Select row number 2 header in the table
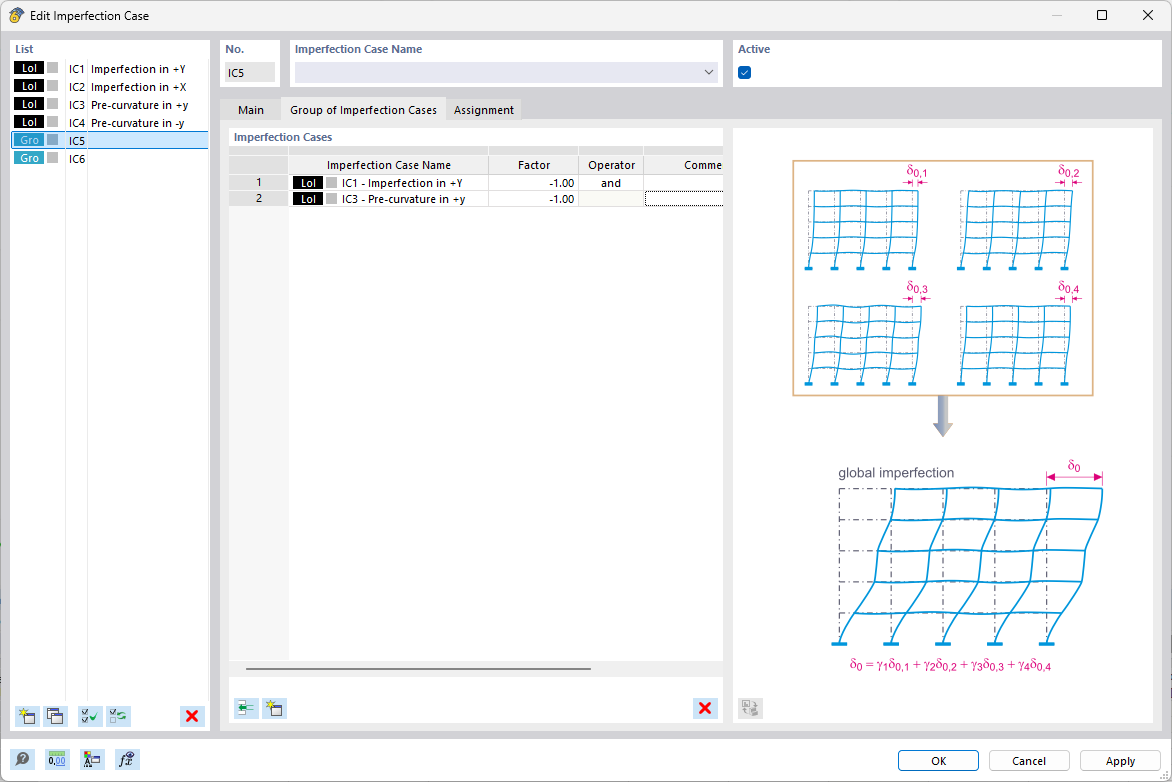The width and height of the screenshot is (1172, 782). 259,199
